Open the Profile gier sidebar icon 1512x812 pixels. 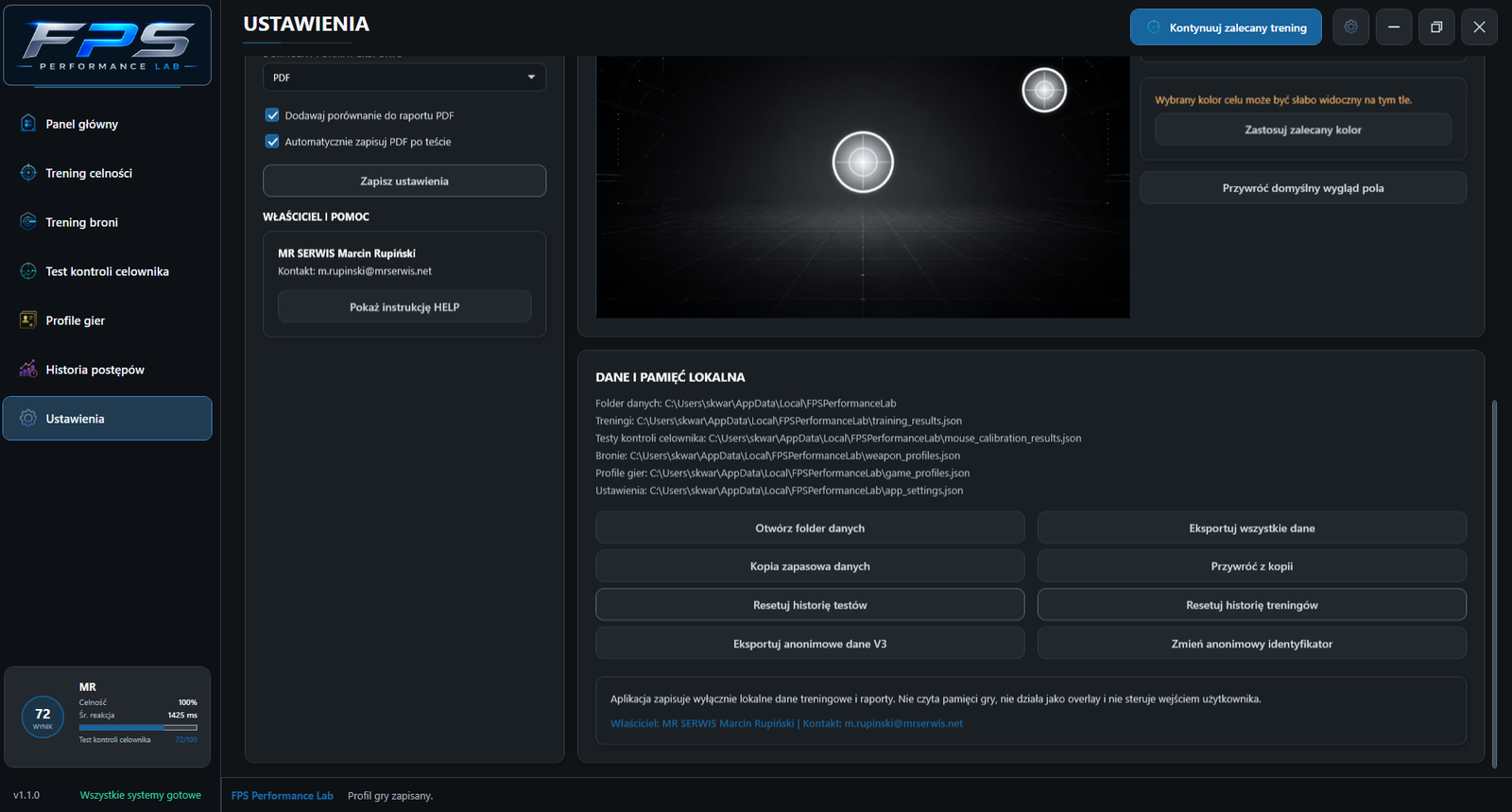28,320
